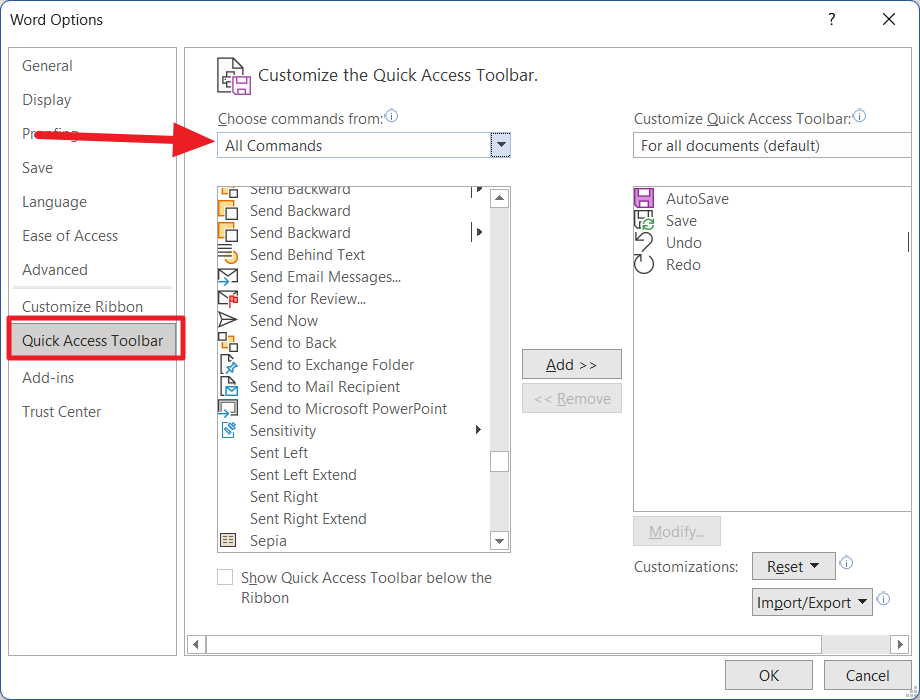920x700 pixels.
Task: Select the Send Email Messages command
Action: tap(322, 276)
